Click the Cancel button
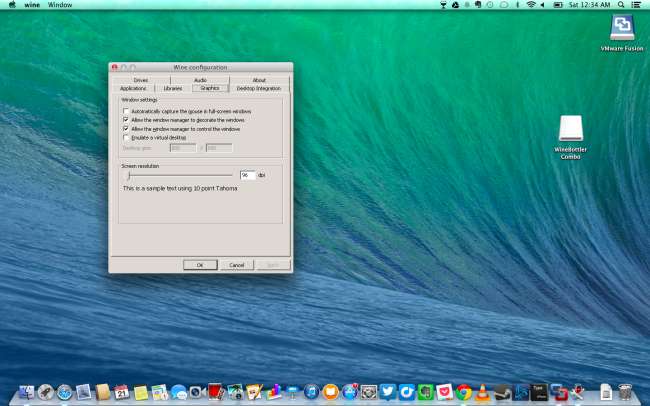This screenshot has width=650, height=406. 236,265
